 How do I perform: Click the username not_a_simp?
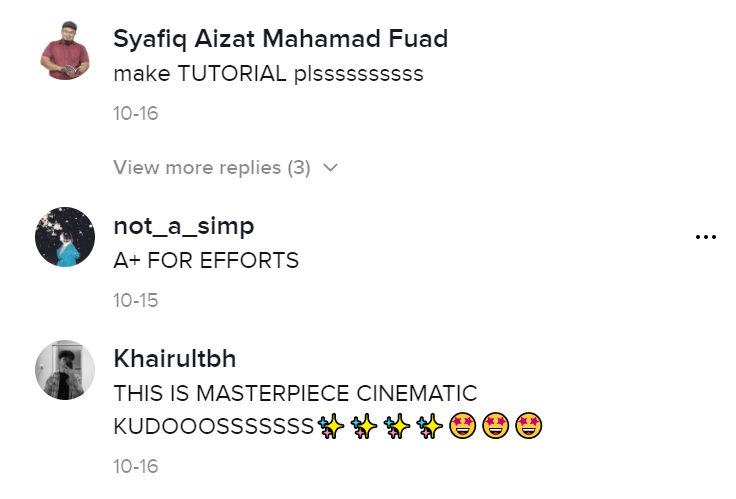tap(184, 226)
